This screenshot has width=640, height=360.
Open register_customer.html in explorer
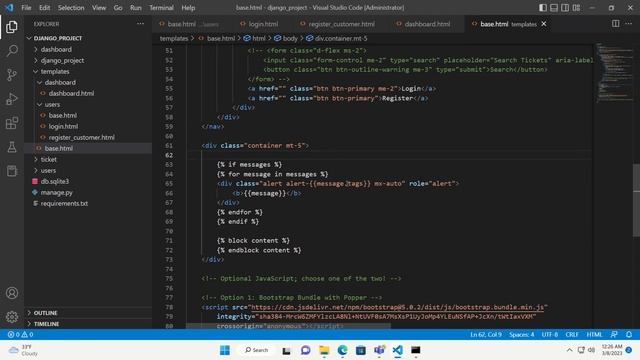click(81, 138)
